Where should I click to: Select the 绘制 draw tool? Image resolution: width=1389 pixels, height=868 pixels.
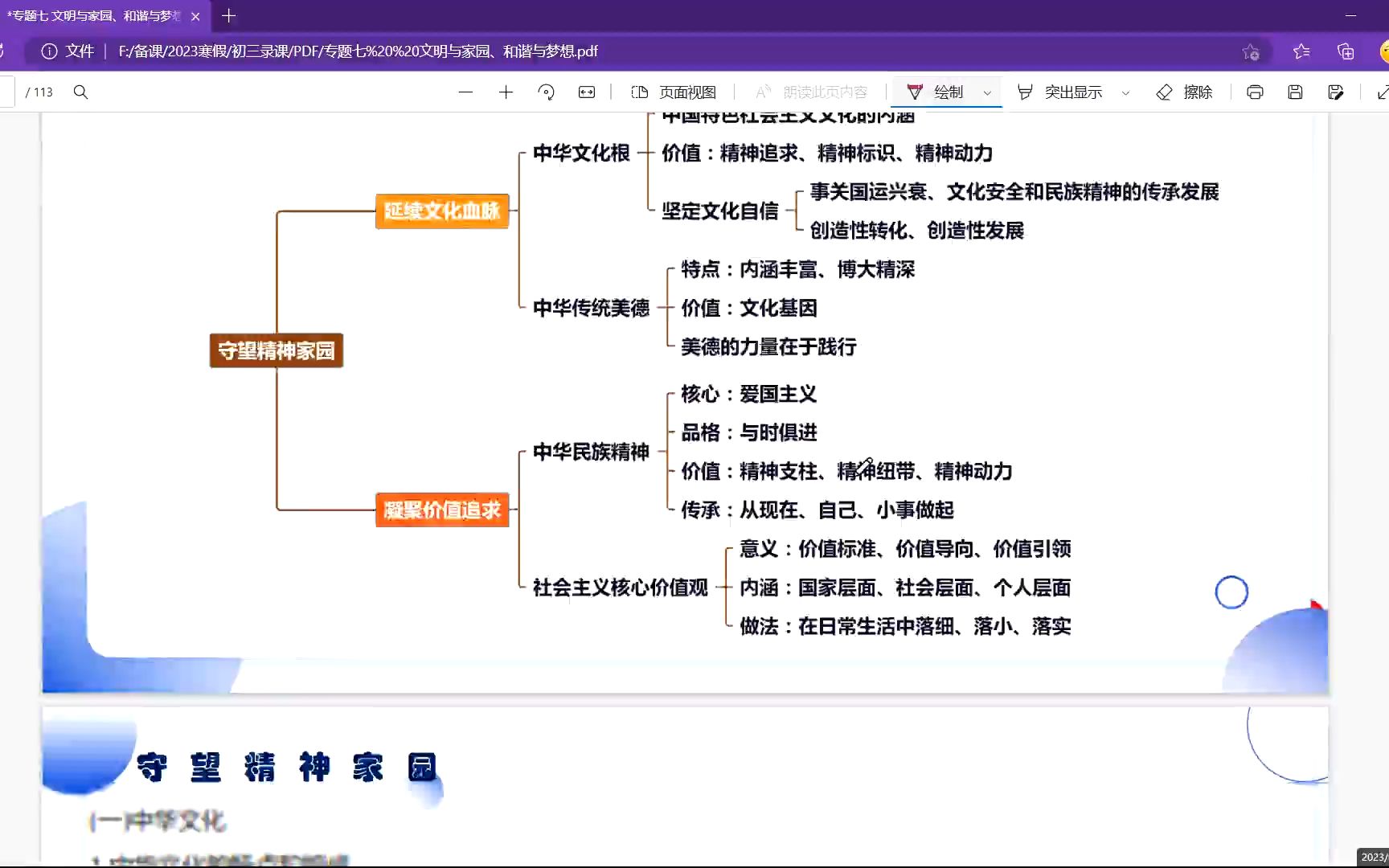(935, 92)
